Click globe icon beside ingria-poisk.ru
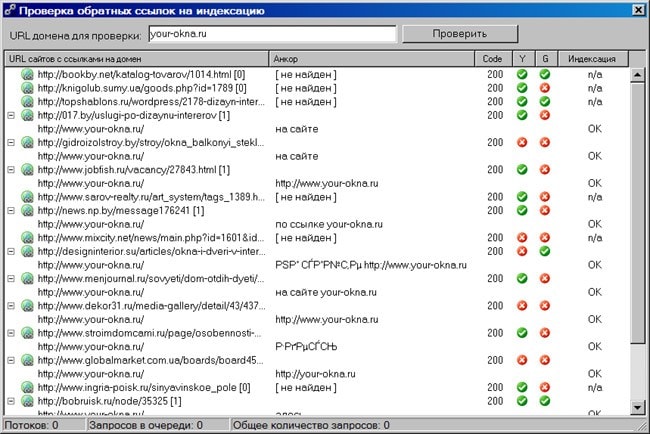 [27, 387]
